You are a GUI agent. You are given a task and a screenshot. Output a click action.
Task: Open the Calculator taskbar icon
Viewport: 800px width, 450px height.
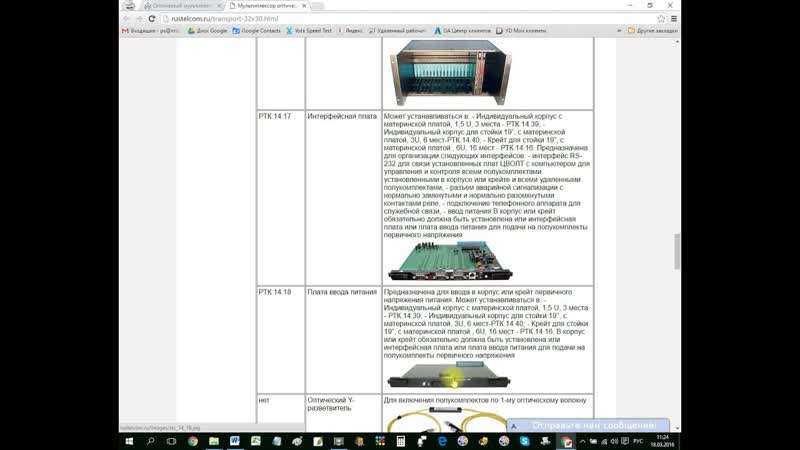[x=401, y=441]
